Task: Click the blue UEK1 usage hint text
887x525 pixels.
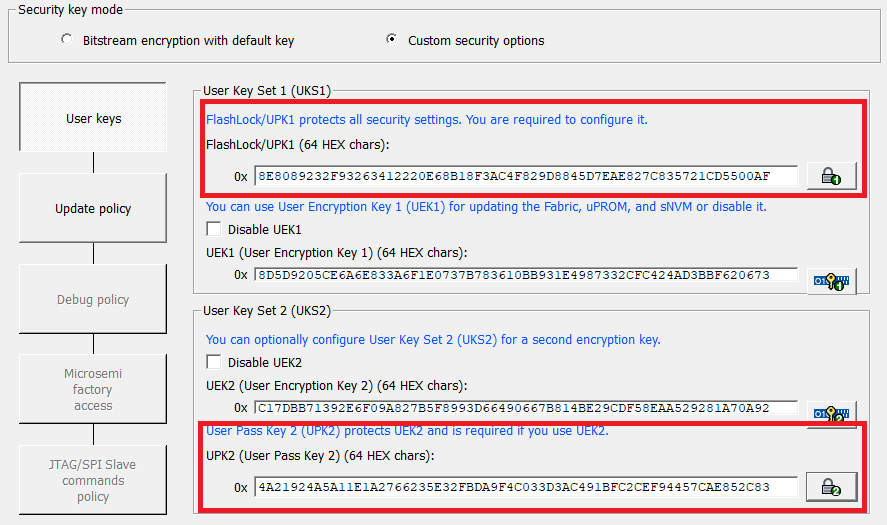Action: point(486,206)
